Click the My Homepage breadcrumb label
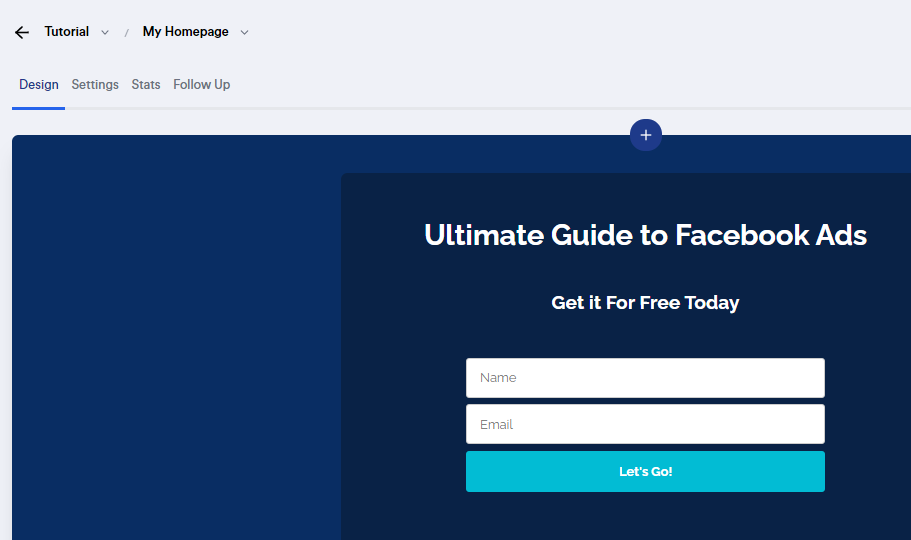The width and height of the screenshot is (911, 540). tap(185, 32)
